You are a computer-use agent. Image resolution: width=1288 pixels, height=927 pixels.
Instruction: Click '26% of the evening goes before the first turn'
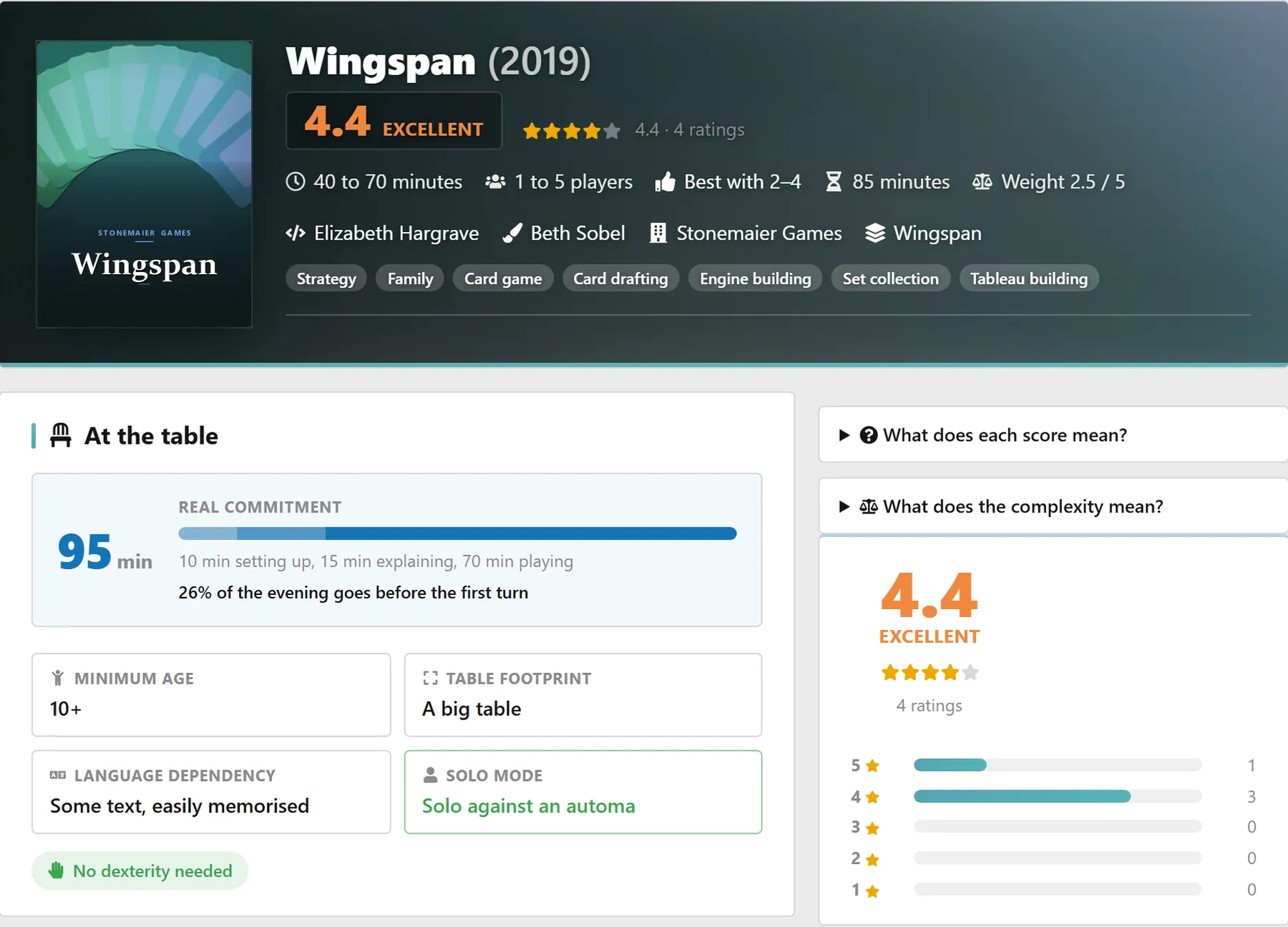(353, 593)
